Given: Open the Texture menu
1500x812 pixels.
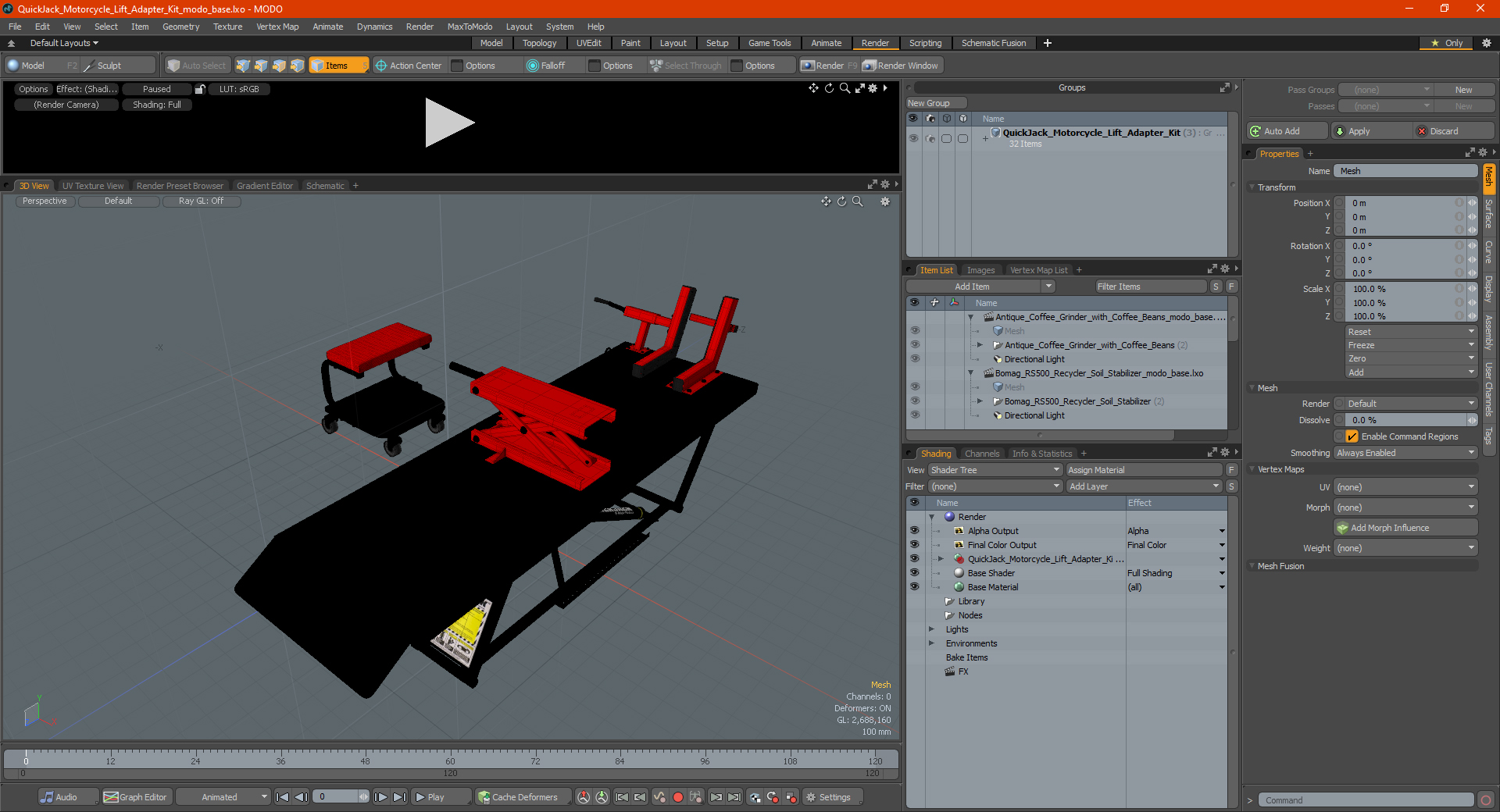Looking at the screenshot, I should (227, 27).
